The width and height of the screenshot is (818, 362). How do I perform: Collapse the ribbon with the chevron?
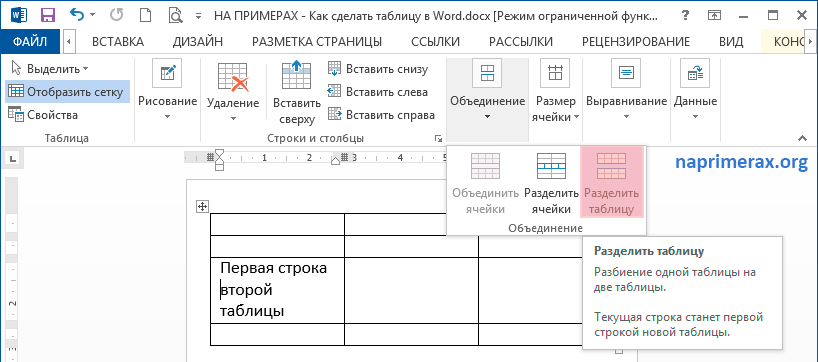(x=802, y=138)
